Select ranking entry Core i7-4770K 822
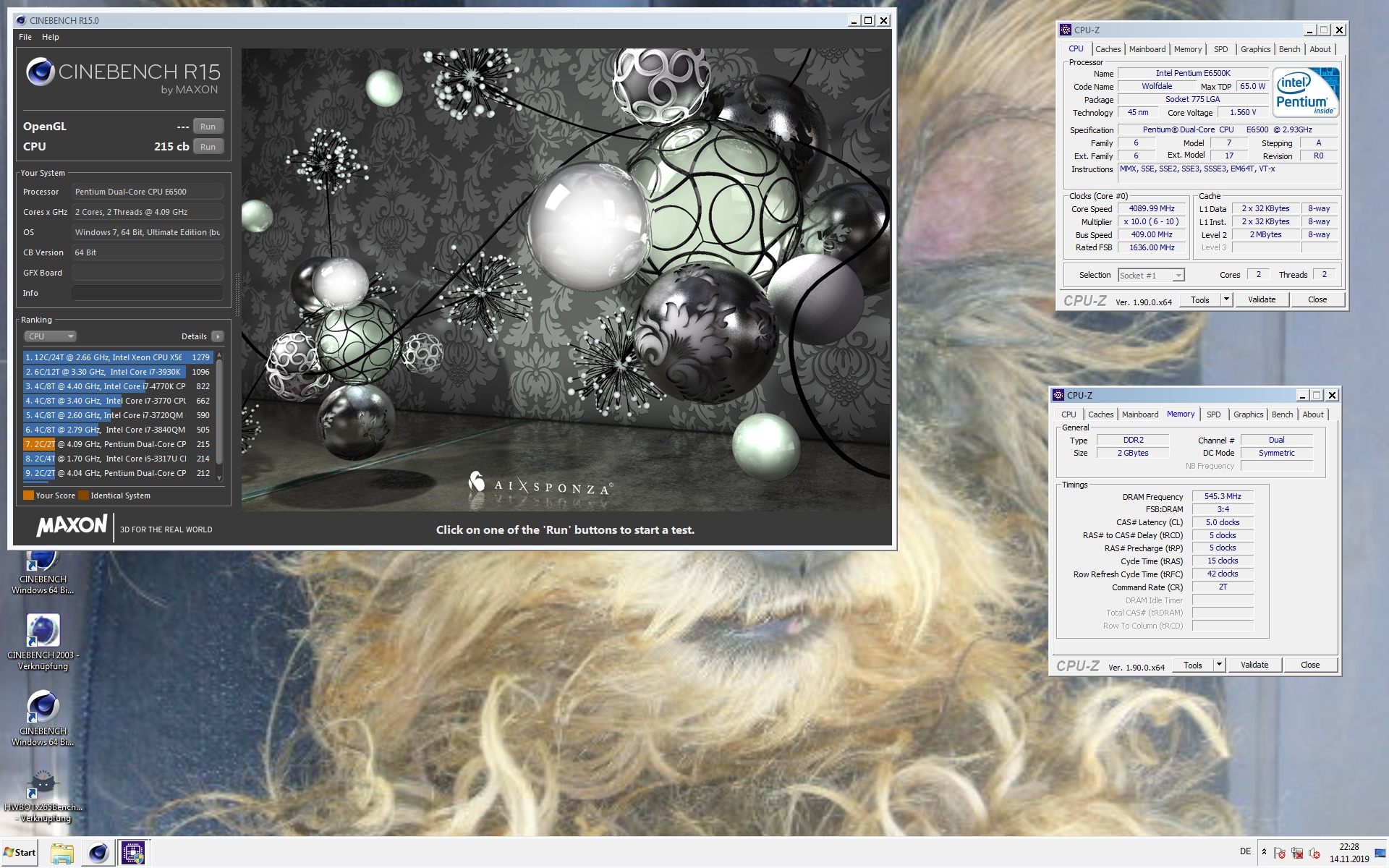 click(x=118, y=386)
